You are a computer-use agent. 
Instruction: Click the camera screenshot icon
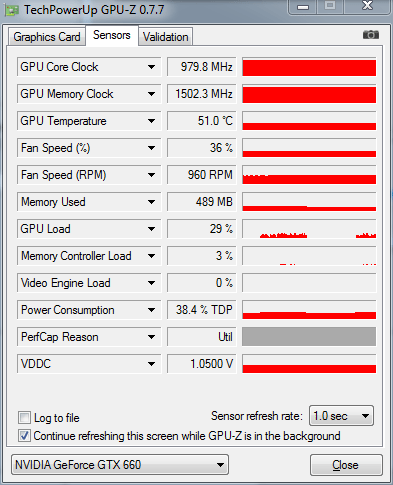tap(371, 35)
